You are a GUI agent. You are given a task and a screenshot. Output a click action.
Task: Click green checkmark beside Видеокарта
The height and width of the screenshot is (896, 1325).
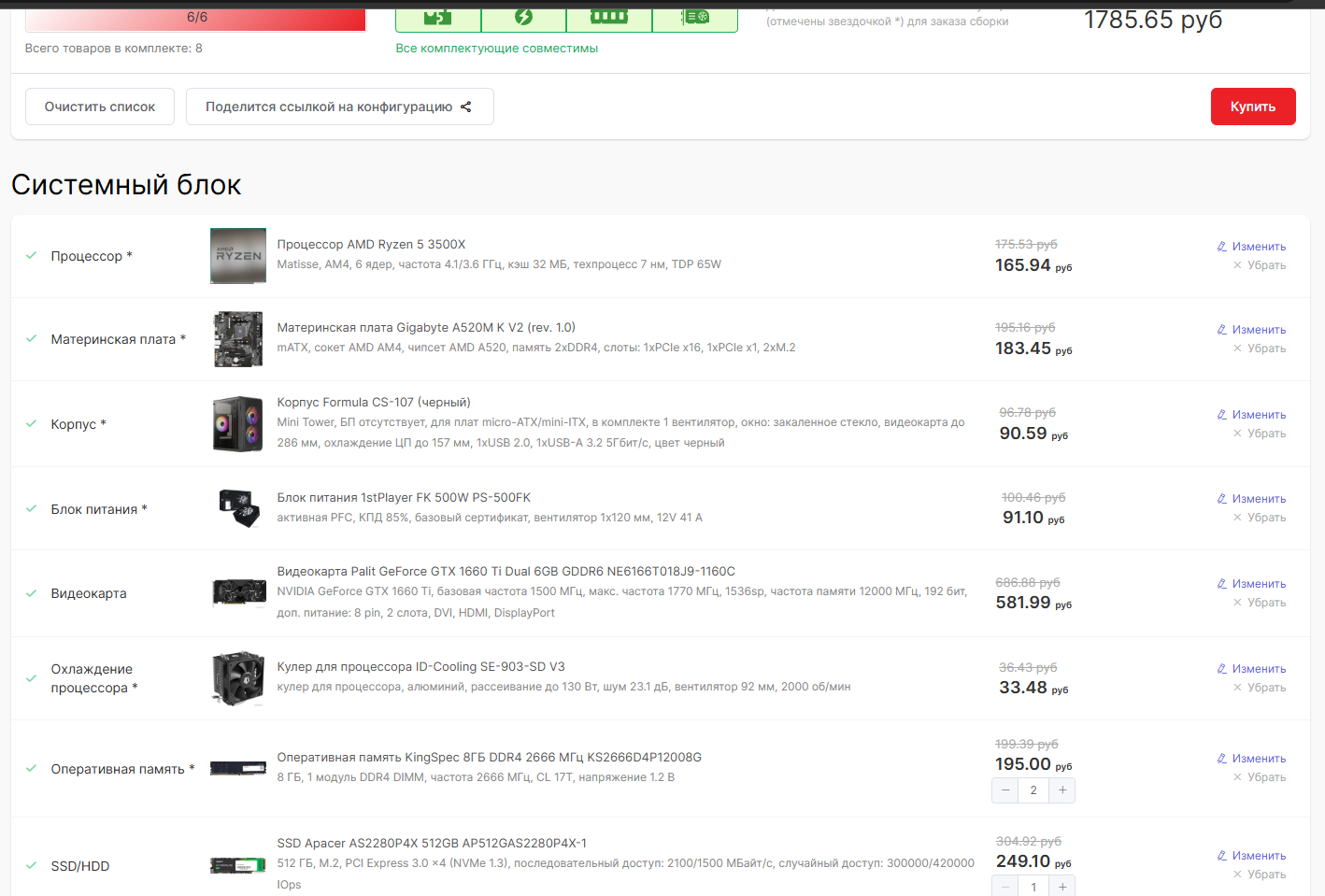[31, 593]
